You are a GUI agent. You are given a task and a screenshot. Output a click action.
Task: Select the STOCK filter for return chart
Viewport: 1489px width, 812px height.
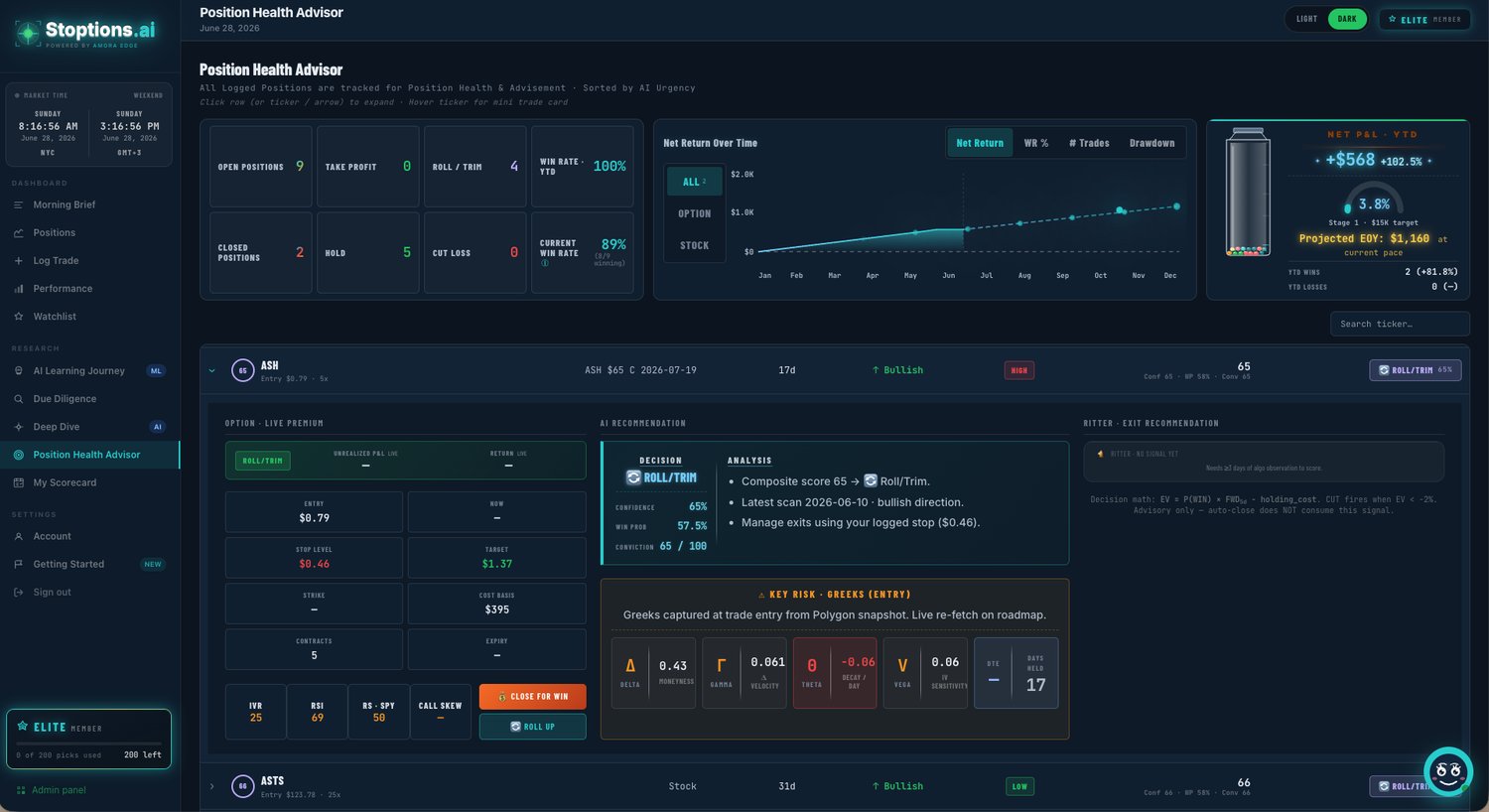pos(694,245)
